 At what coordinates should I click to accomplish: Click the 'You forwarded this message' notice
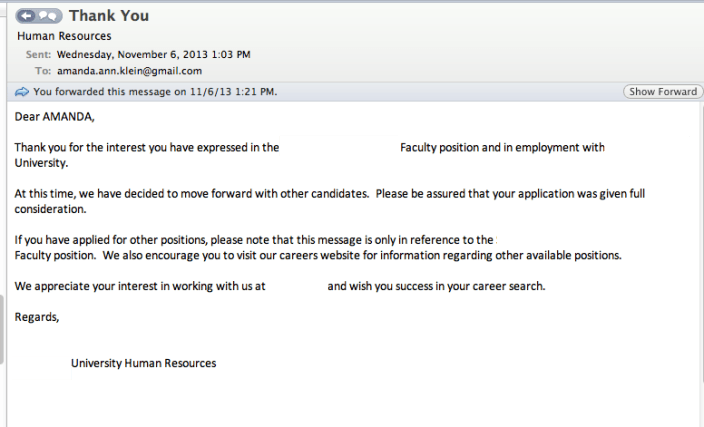[155, 92]
